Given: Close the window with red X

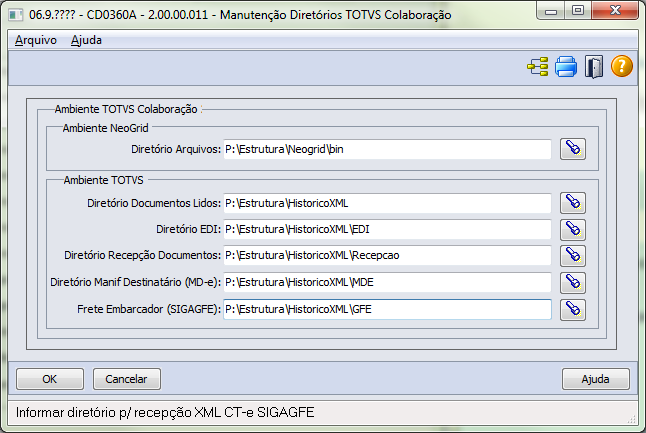Looking at the screenshot, I should coord(615,10).
